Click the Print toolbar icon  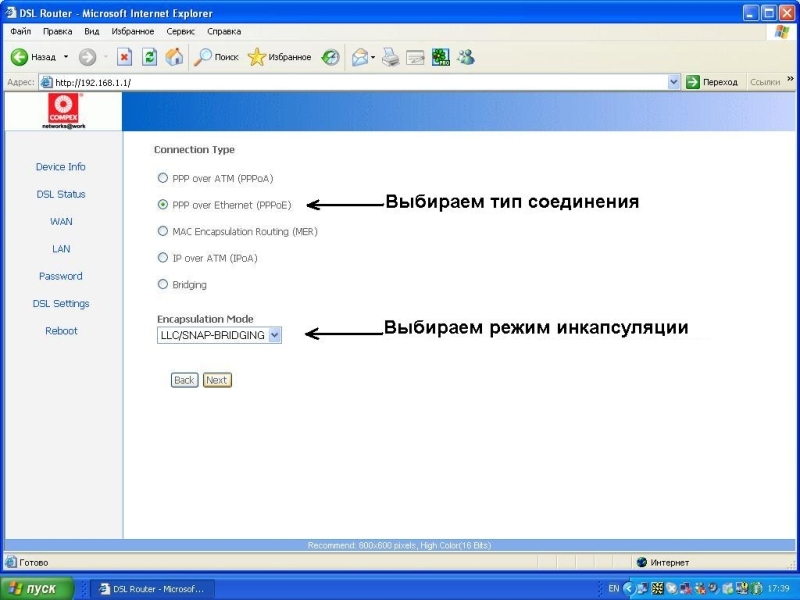click(391, 57)
